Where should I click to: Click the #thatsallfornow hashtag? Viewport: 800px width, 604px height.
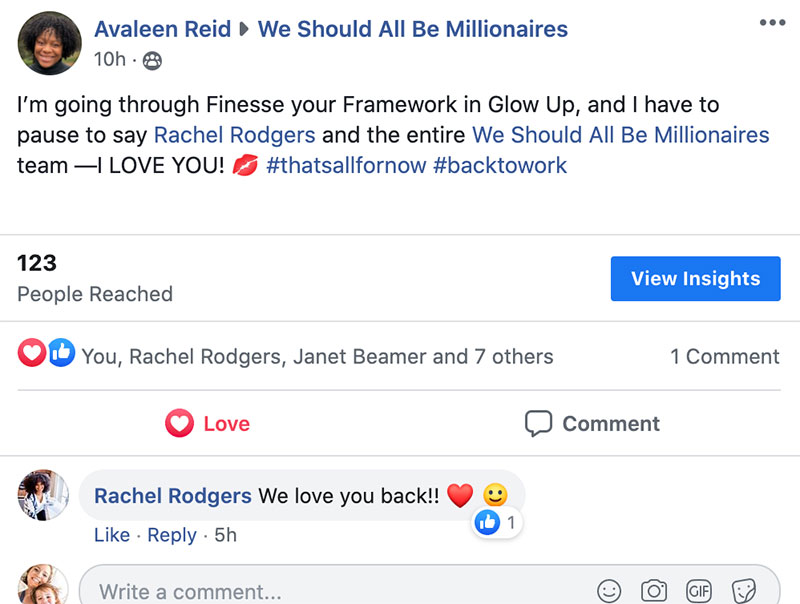click(x=346, y=165)
